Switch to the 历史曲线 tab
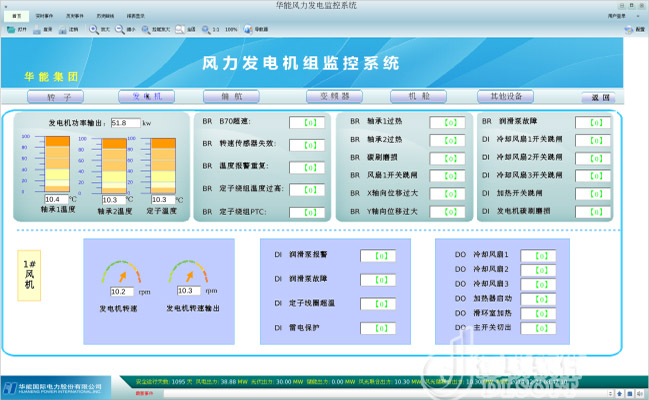Image resolution: width=649 pixels, height=400 pixels. (x=105, y=17)
